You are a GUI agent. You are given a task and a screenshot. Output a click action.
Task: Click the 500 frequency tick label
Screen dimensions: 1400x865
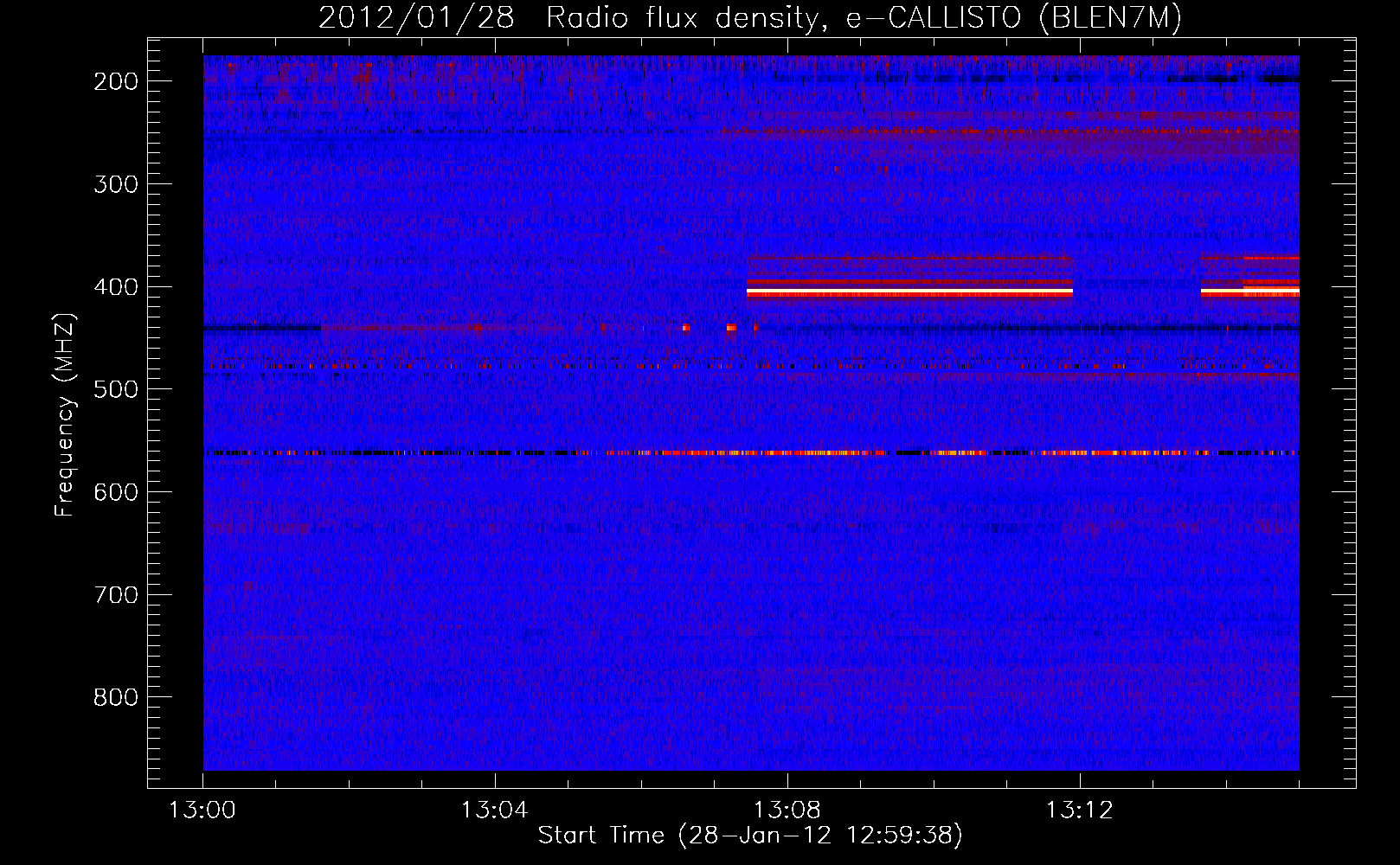(x=116, y=389)
